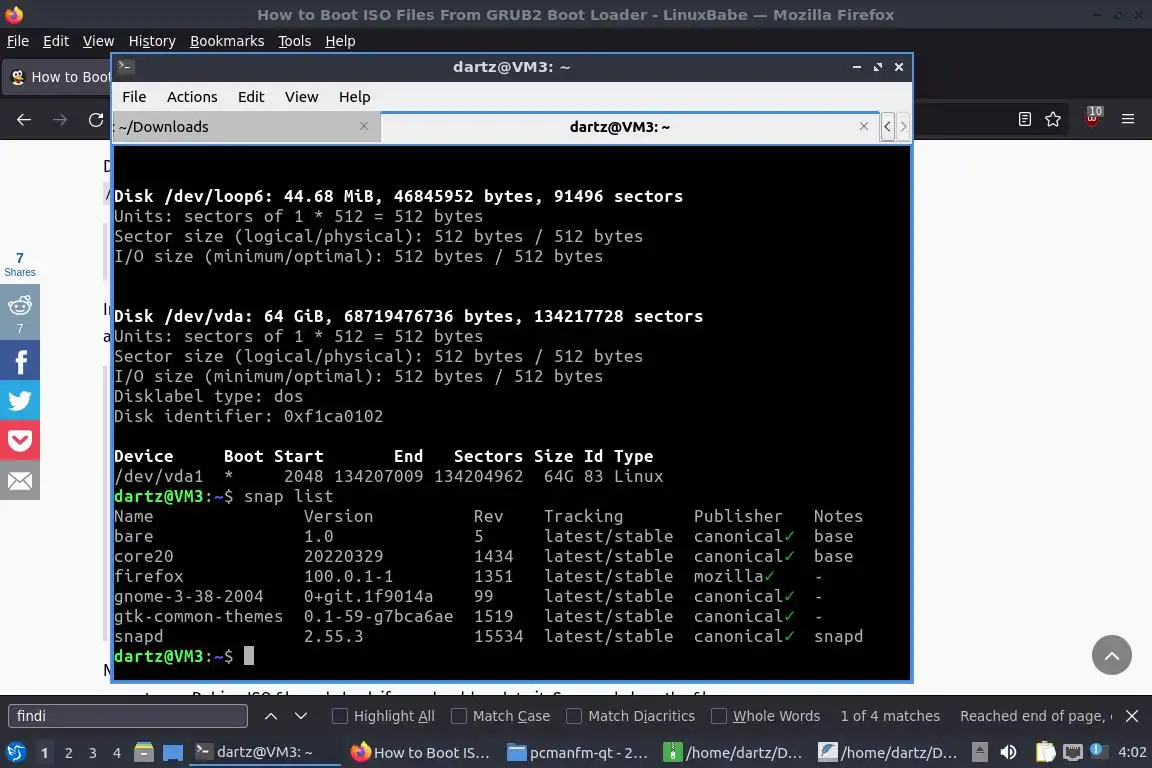Click the How to Boot Firefox tab
This screenshot has height=768, width=1152.
click(57, 77)
